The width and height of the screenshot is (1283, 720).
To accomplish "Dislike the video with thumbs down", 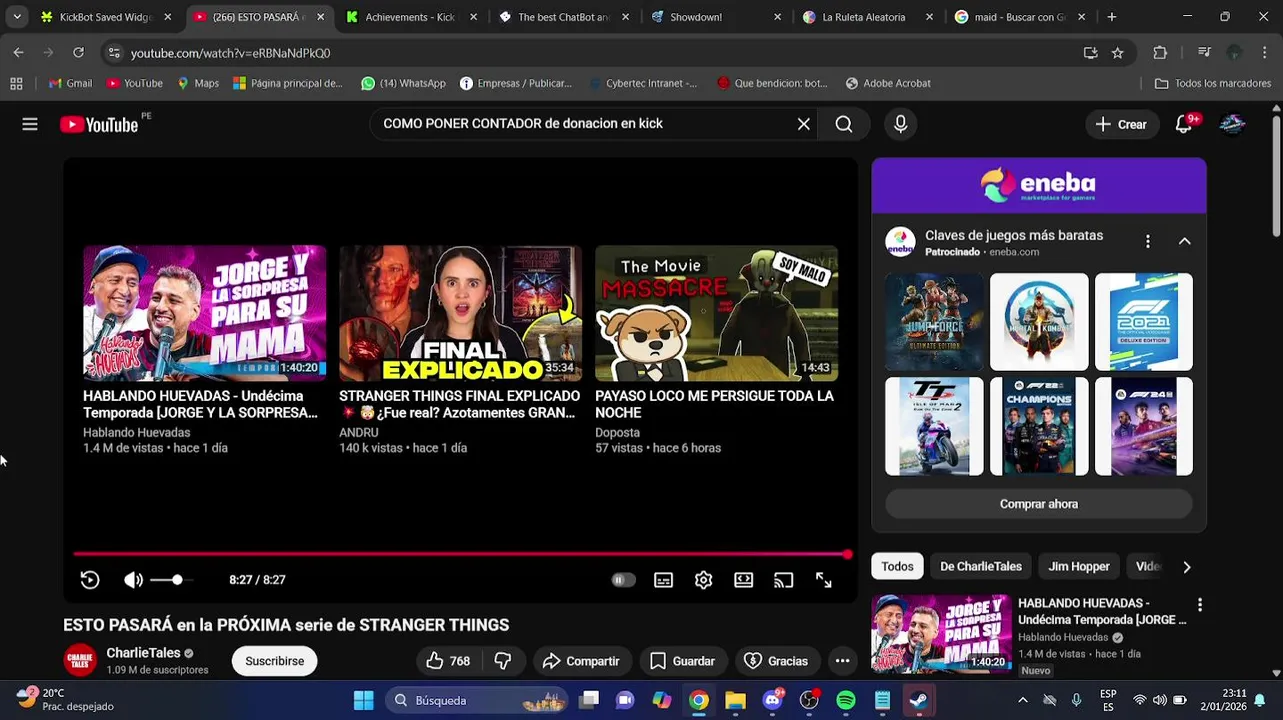I will [503, 661].
